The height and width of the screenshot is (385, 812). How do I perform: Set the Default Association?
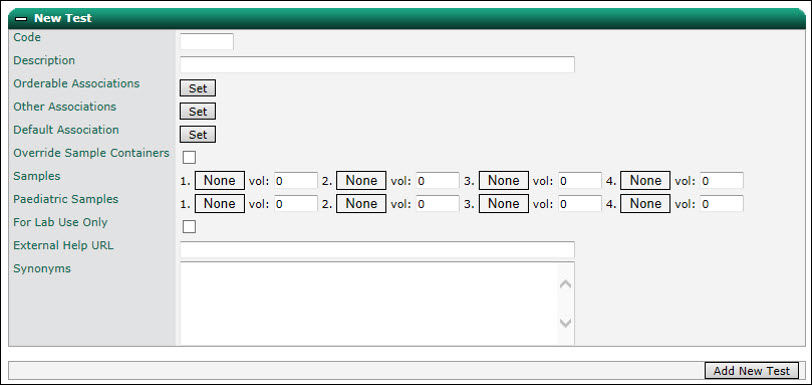tap(198, 135)
